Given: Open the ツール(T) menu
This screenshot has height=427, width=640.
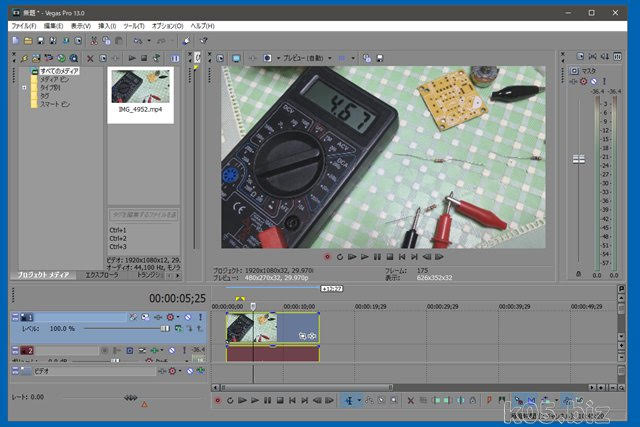Looking at the screenshot, I should pyautogui.click(x=134, y=26).
